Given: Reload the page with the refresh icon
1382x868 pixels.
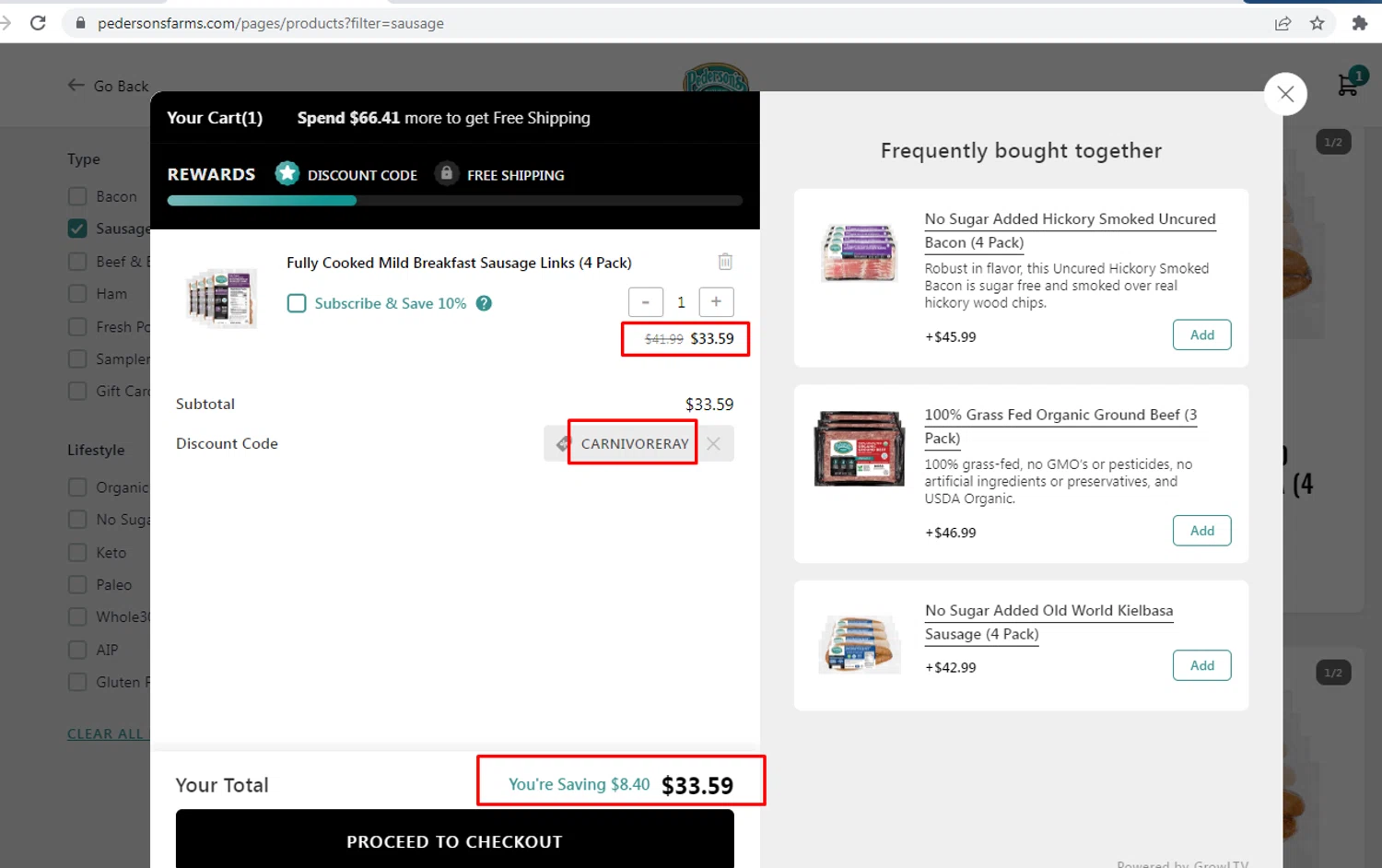Looking at the screenshot, I should tap(38, 23).
